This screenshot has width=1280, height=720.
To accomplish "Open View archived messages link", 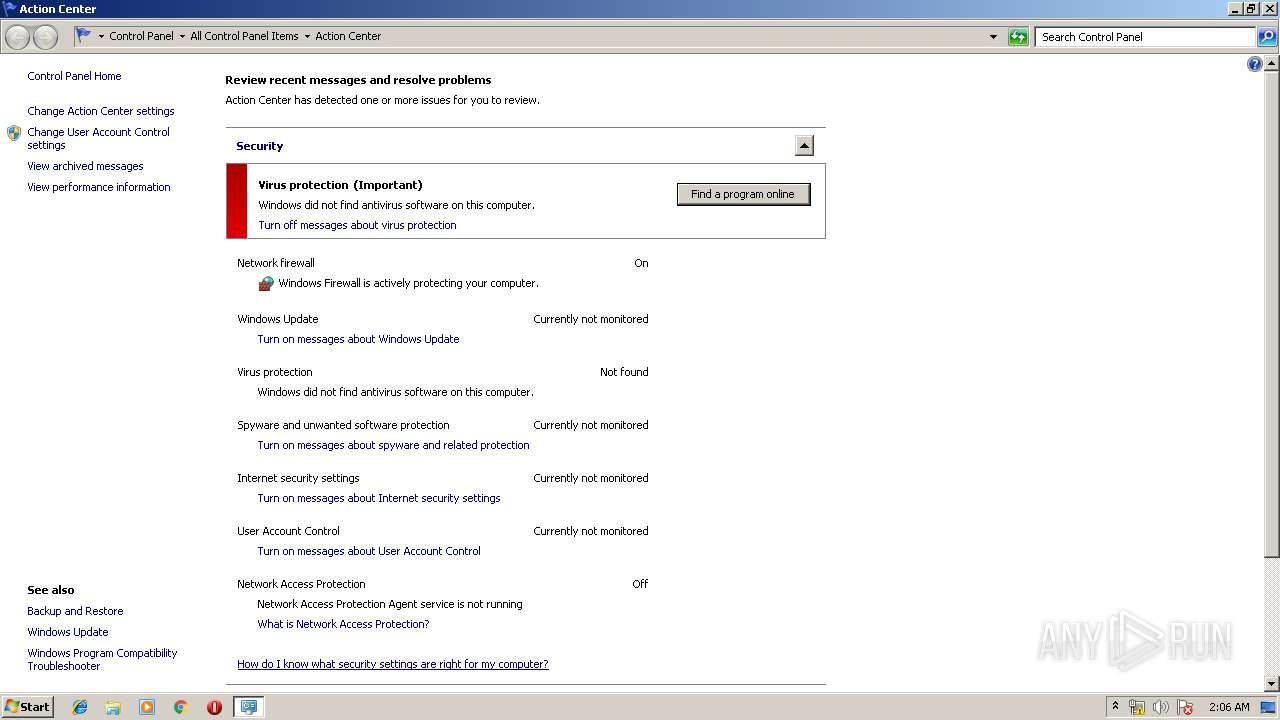I will 85,166.
